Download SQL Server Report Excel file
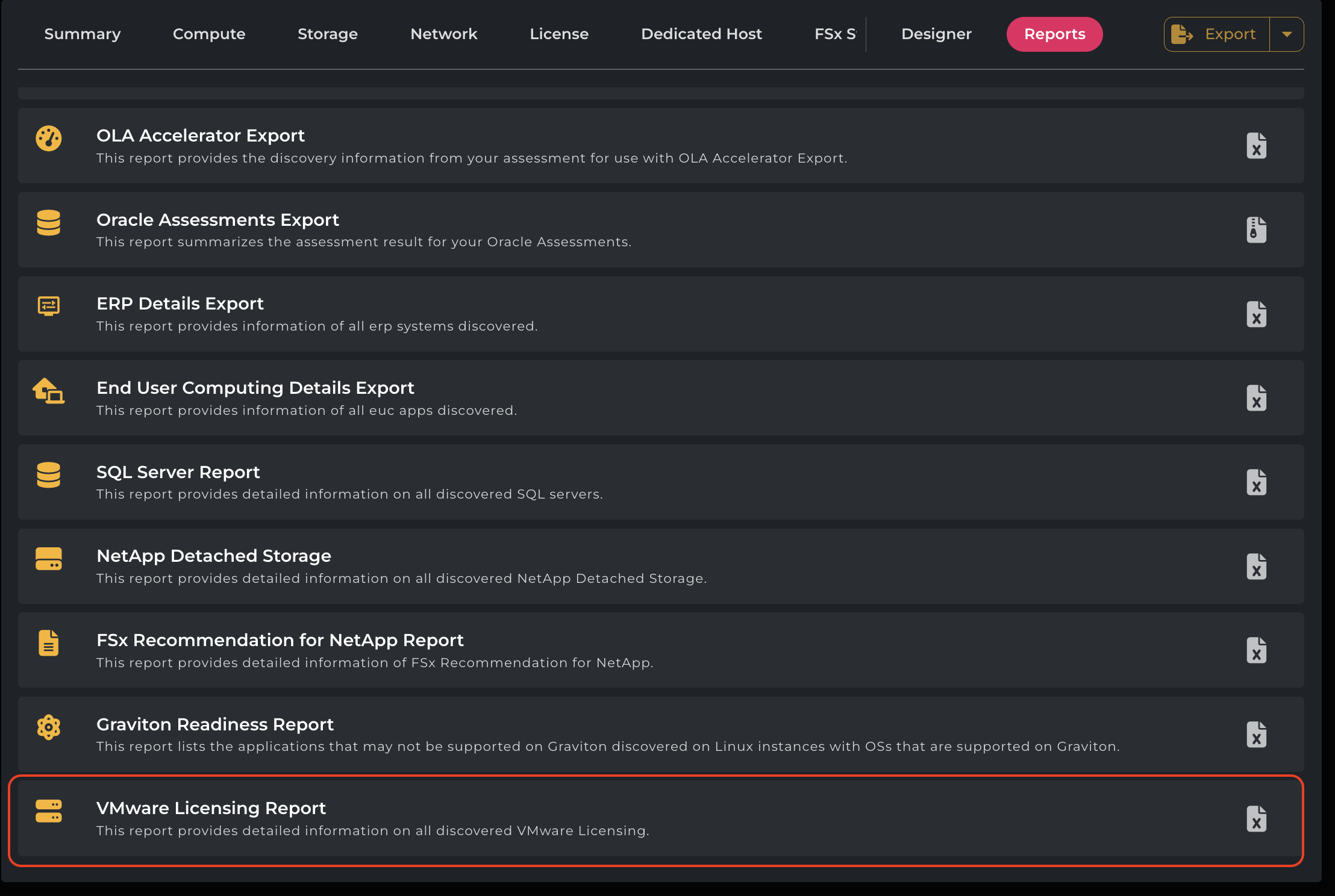The height and width of the screenshot is (896, 1335). pos(1256,482)
